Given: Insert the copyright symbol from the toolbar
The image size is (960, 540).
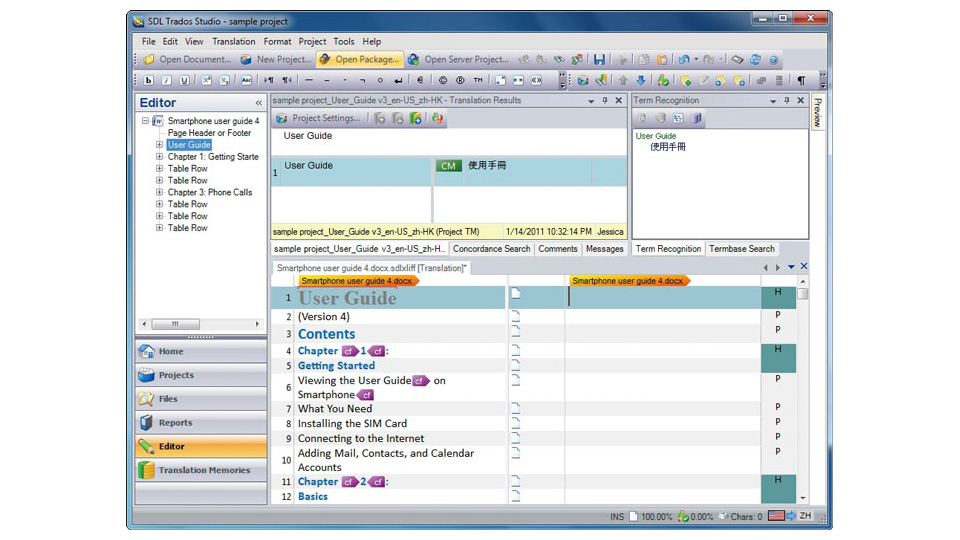Looking at the screenshot, I should 443,80.
